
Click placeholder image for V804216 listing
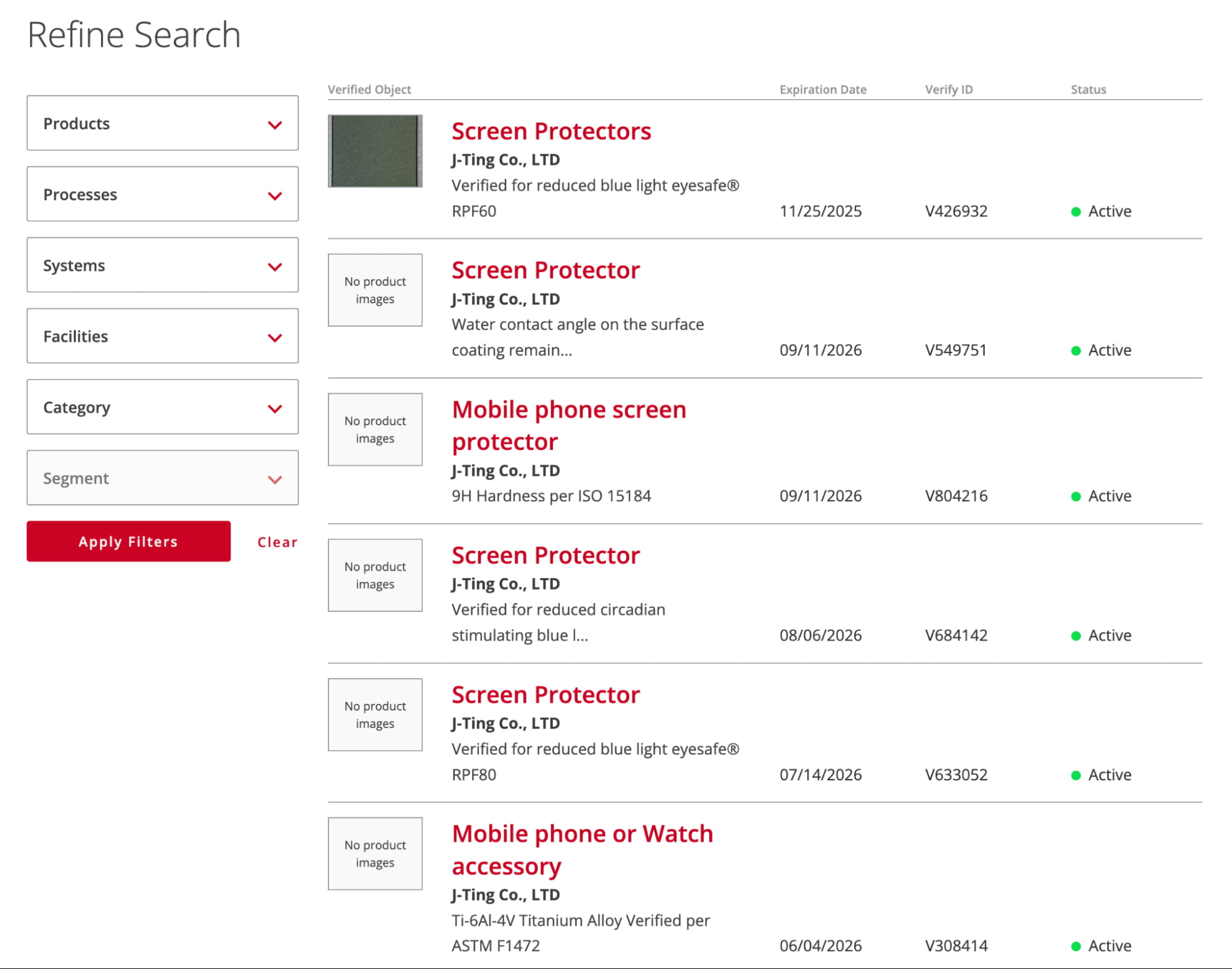[375, 430]
